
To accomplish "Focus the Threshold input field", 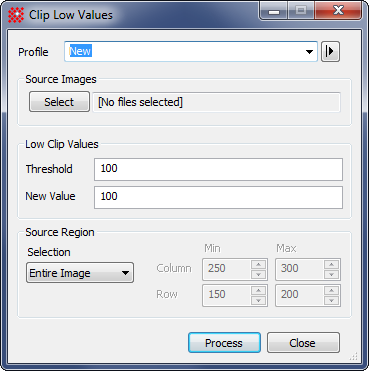I will 218,169.
